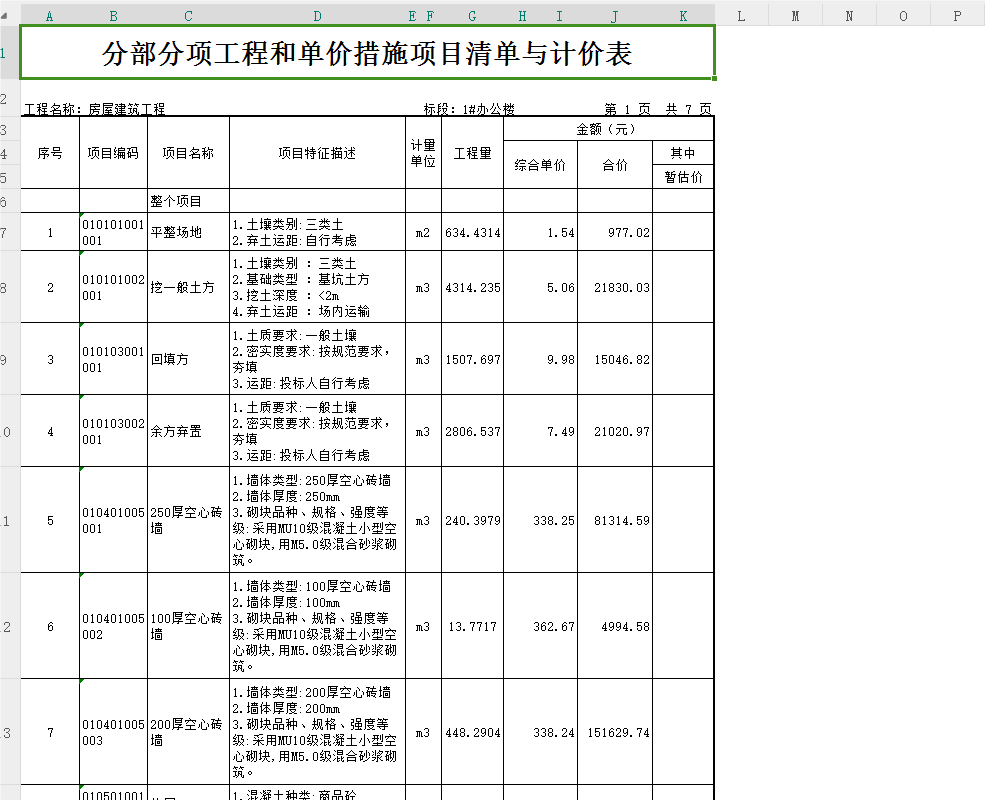Select the total price cell 151629.74
985x800 pixels.
[615, 732]
